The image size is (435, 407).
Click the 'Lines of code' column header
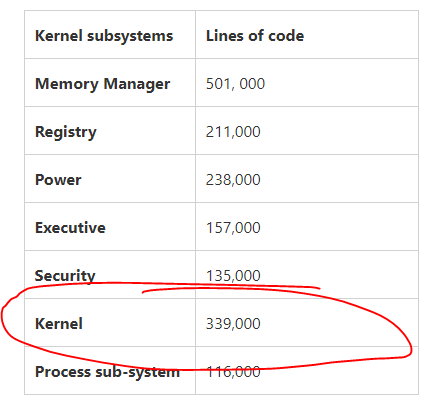255,36
